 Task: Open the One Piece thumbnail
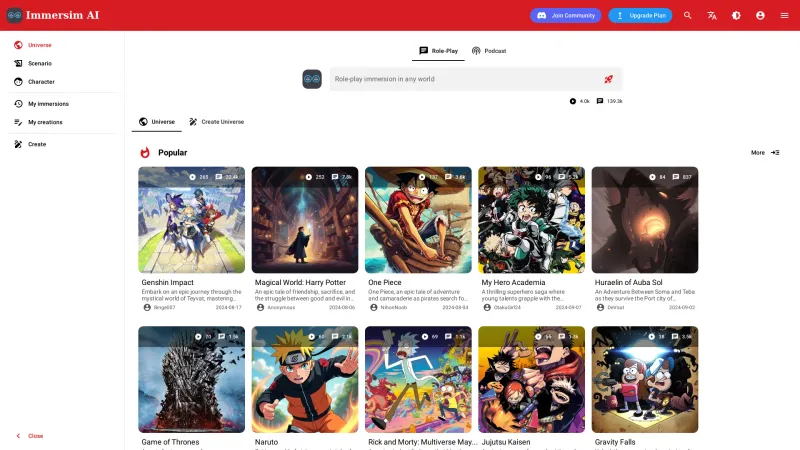pos(418,220)
